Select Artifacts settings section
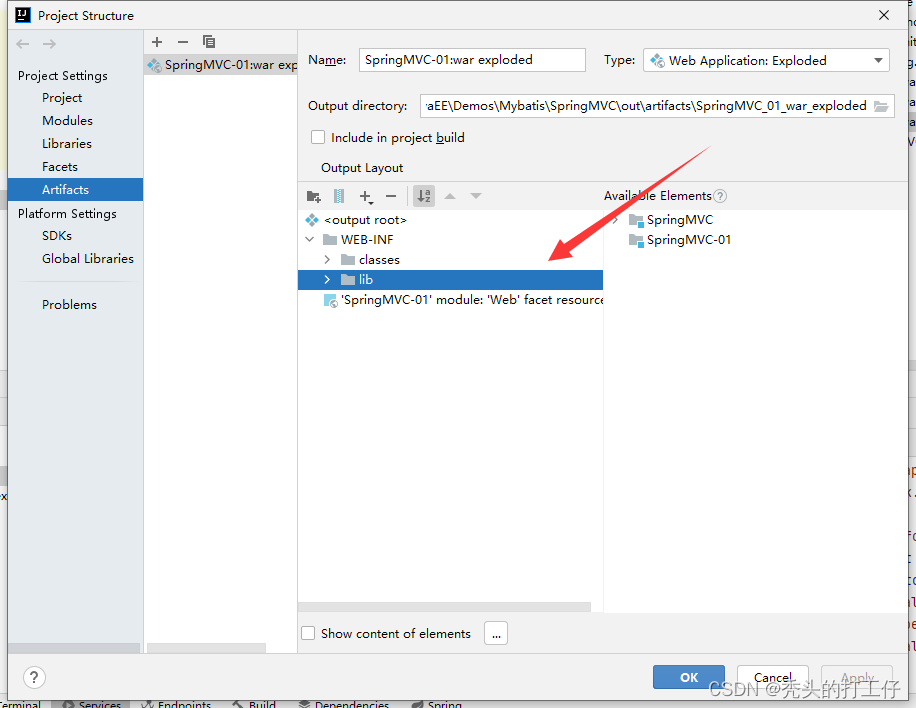The image size is (916, 708). 75,189
